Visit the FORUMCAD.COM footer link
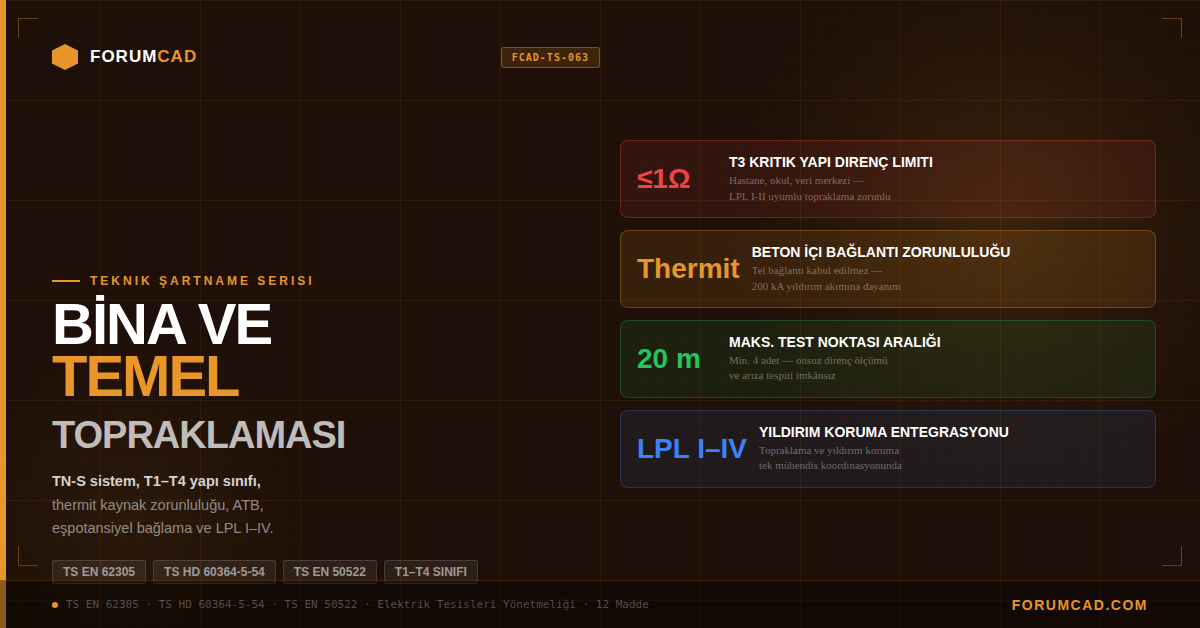The image size is (1200, 628). [x=1080, y=605]
